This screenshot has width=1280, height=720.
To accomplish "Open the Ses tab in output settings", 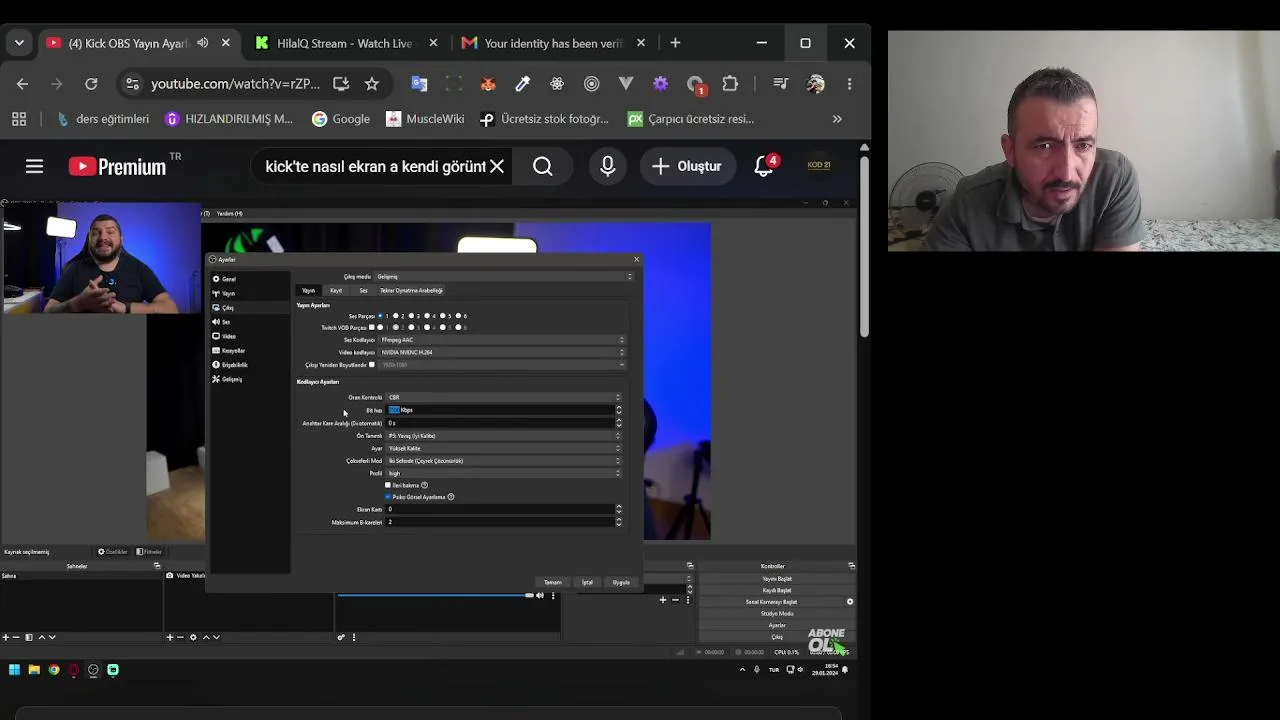I will (x=363, y=291).
